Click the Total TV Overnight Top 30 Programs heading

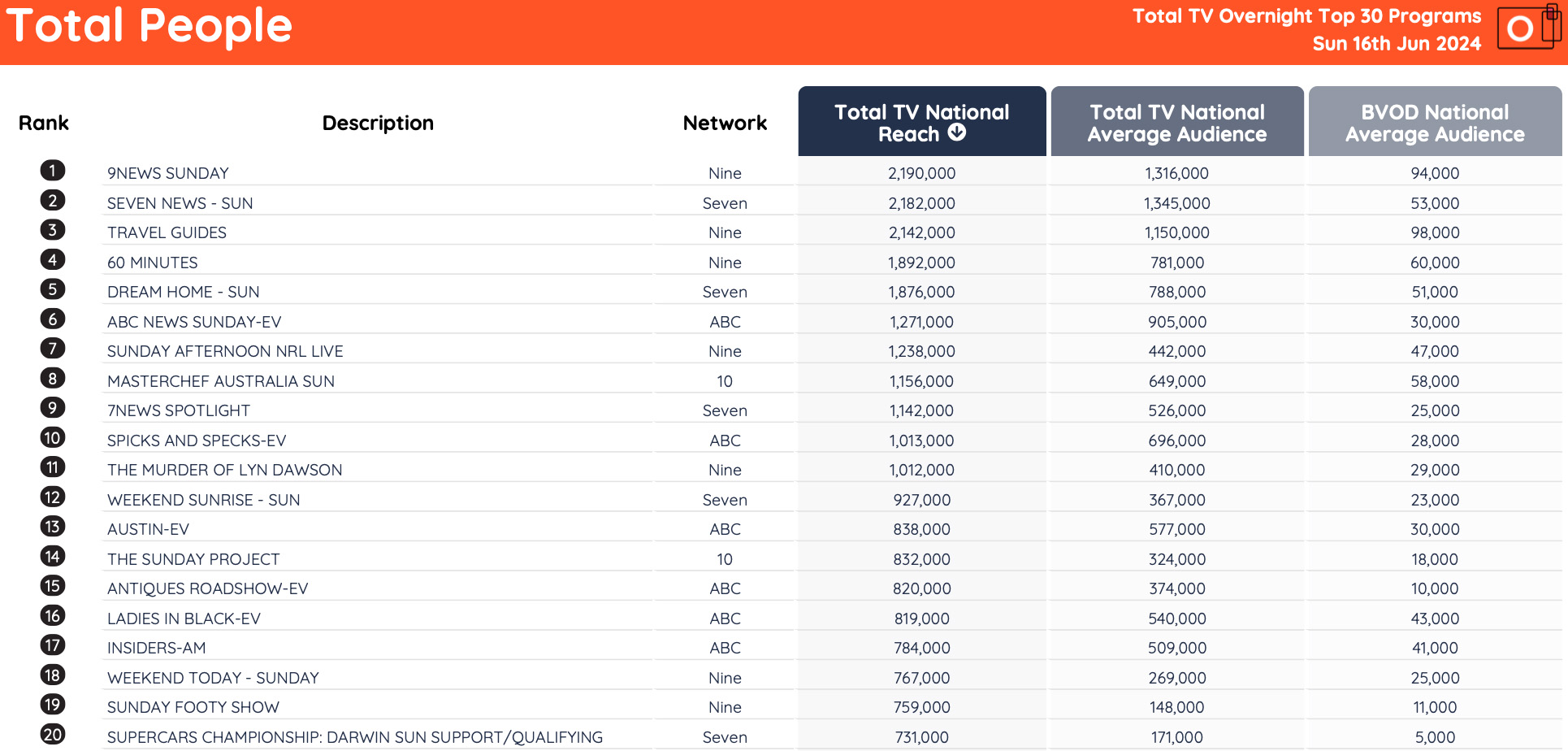coord(1306,16)
